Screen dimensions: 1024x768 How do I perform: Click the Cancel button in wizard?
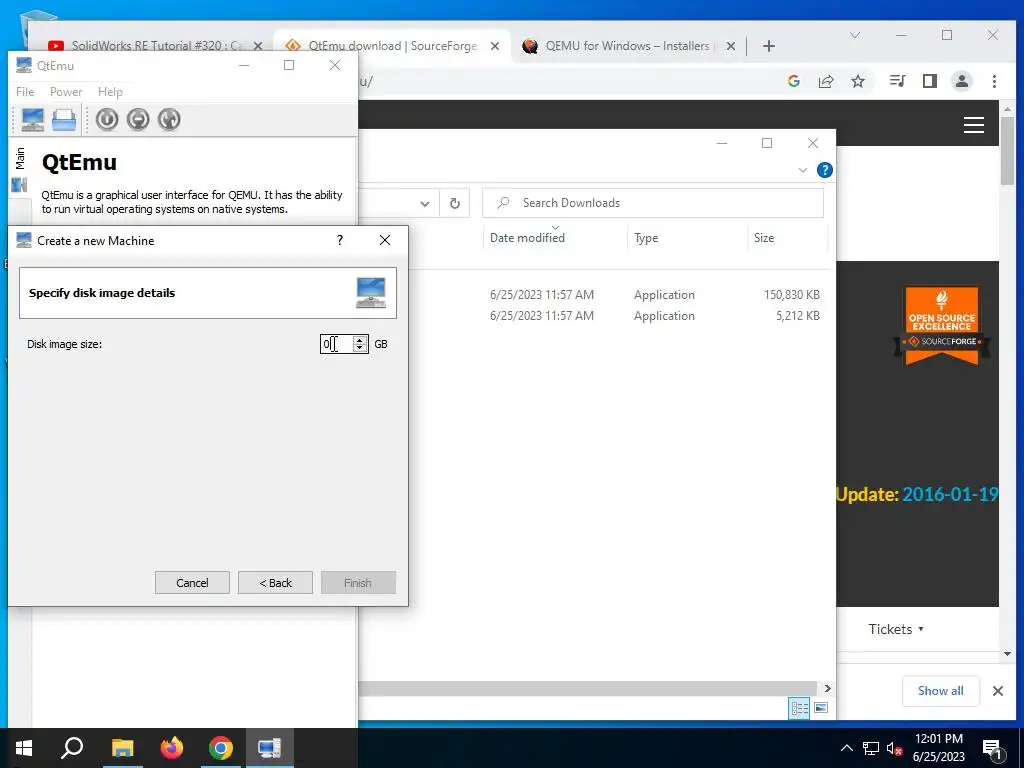point(192,583)
